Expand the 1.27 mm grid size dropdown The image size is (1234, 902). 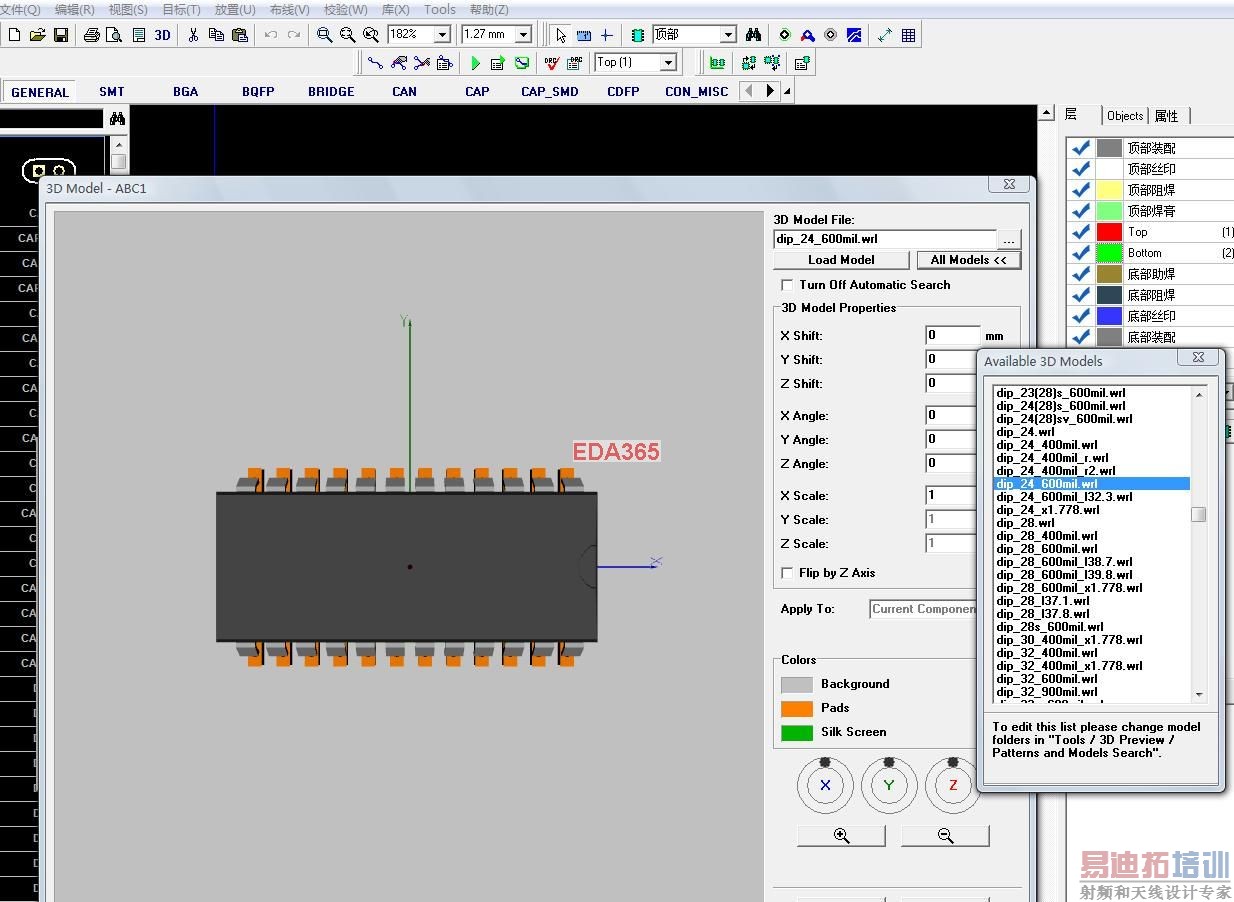522,35
